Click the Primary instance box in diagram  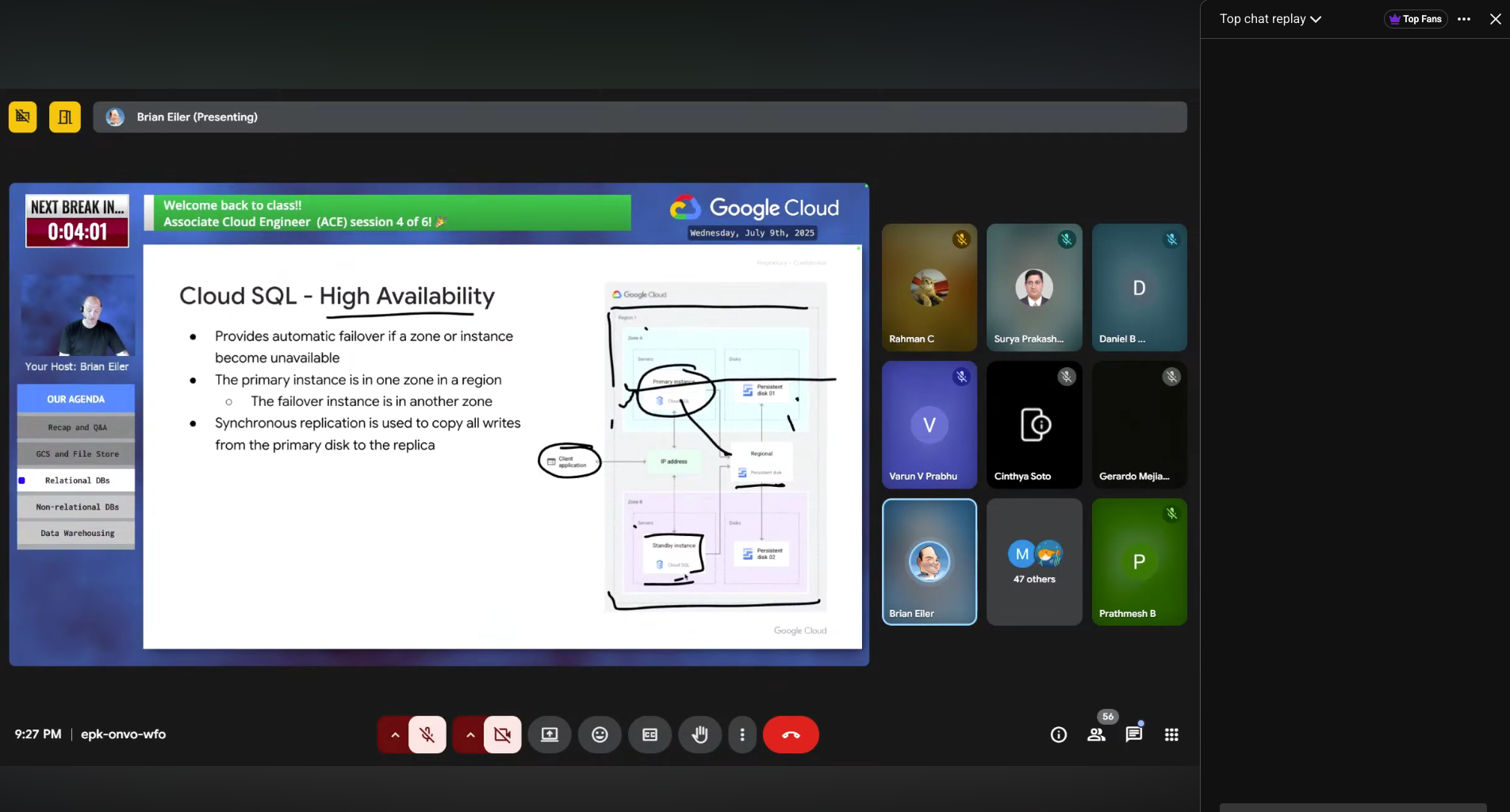673,392
